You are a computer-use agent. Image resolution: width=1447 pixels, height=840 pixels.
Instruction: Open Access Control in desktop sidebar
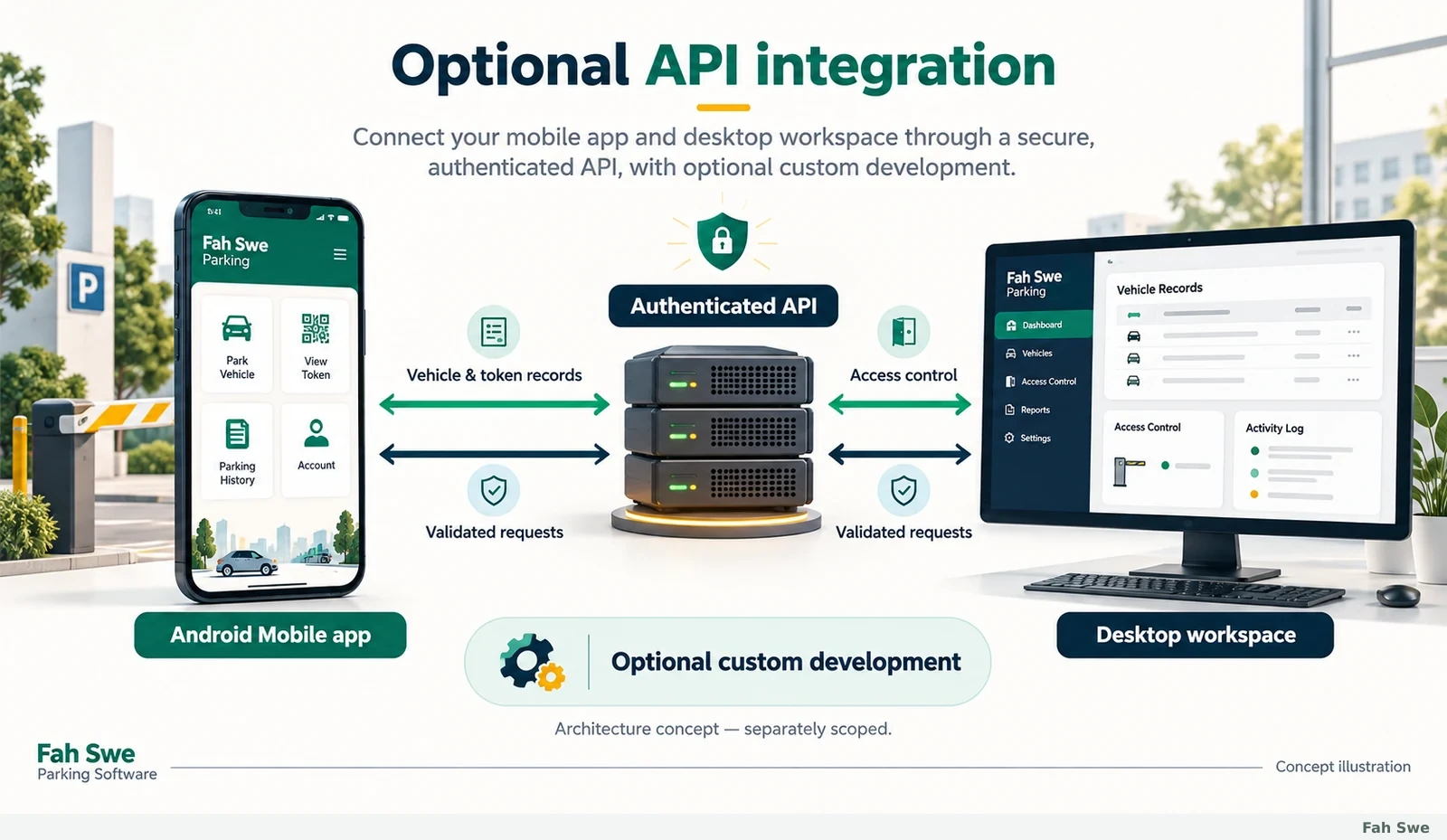(1041, 382)
